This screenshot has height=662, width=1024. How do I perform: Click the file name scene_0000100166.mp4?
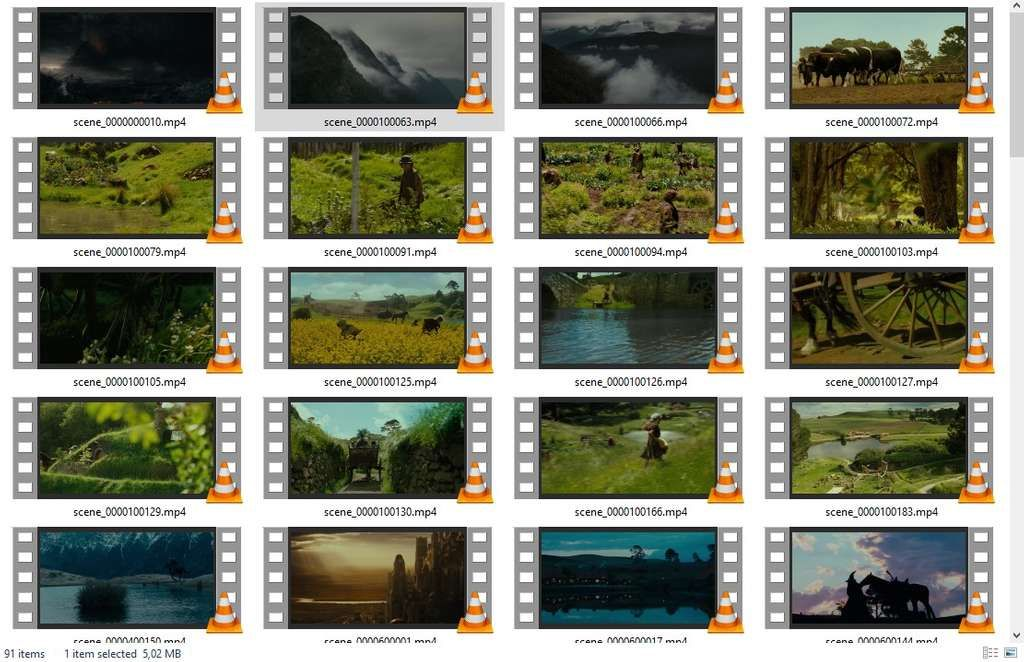pyautogui.click(x=631, y=512)
